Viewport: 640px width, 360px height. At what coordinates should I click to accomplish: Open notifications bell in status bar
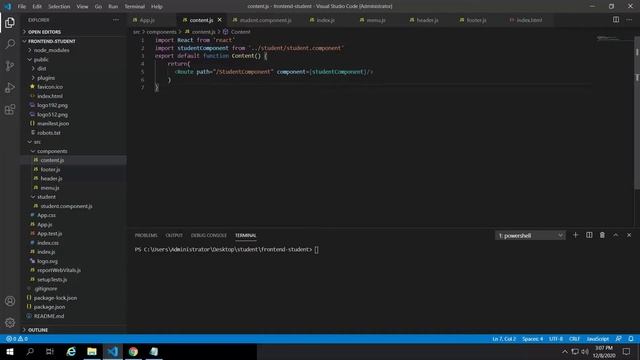(631, 339)
